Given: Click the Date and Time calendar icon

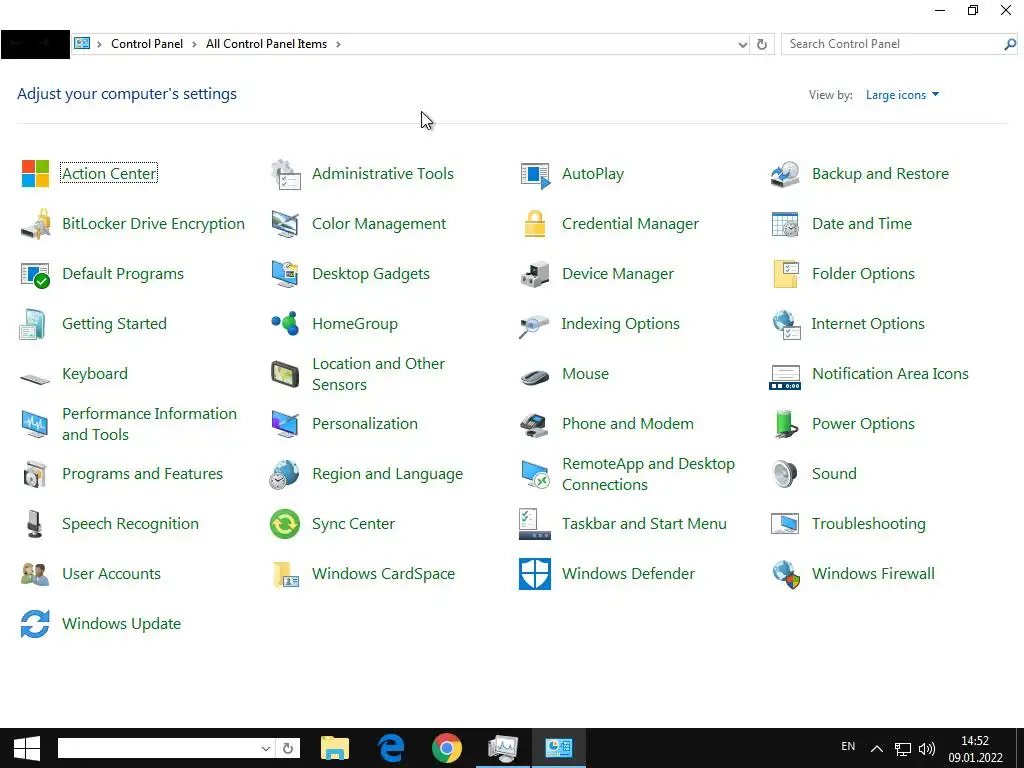Looking at the screenshot, I should [785, 224].
